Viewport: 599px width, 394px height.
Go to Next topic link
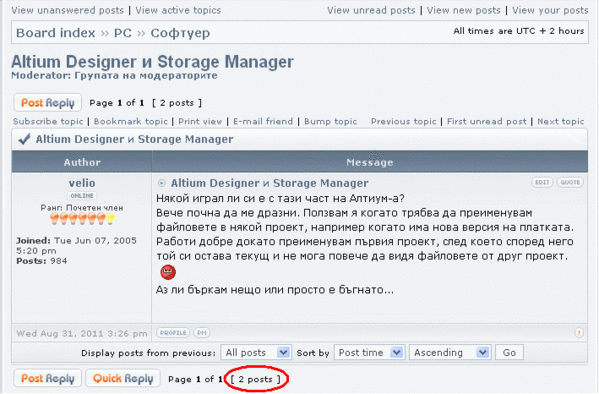click(x=561, y=122)
